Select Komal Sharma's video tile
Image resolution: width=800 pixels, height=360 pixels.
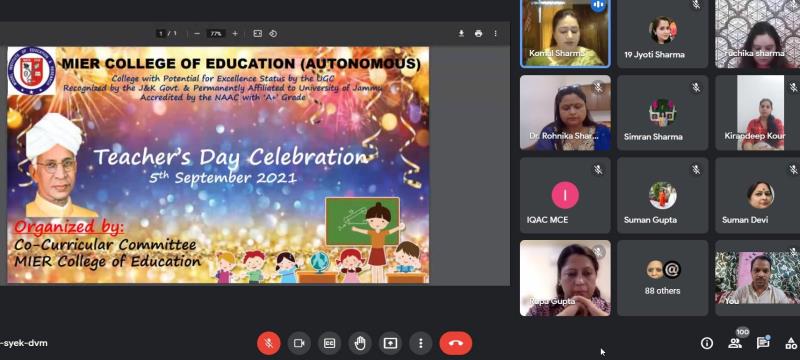pyautogui.click(x=565, y=33)
